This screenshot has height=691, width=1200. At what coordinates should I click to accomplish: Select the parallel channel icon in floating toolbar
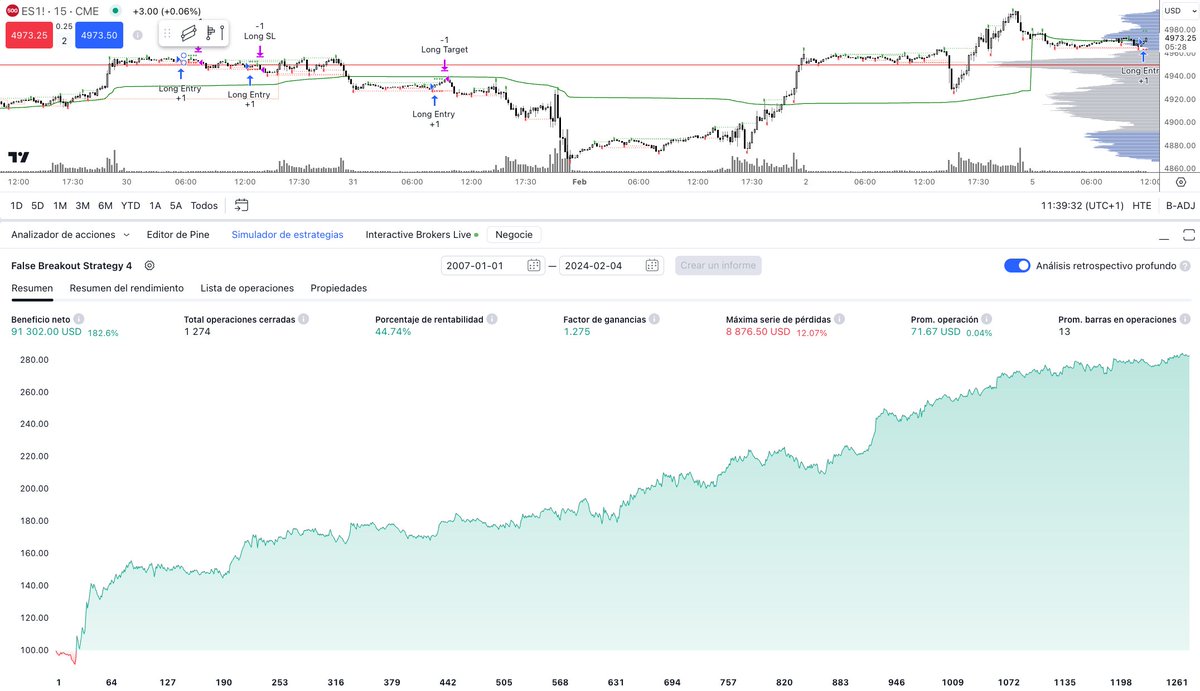click(x=189, y=32)
